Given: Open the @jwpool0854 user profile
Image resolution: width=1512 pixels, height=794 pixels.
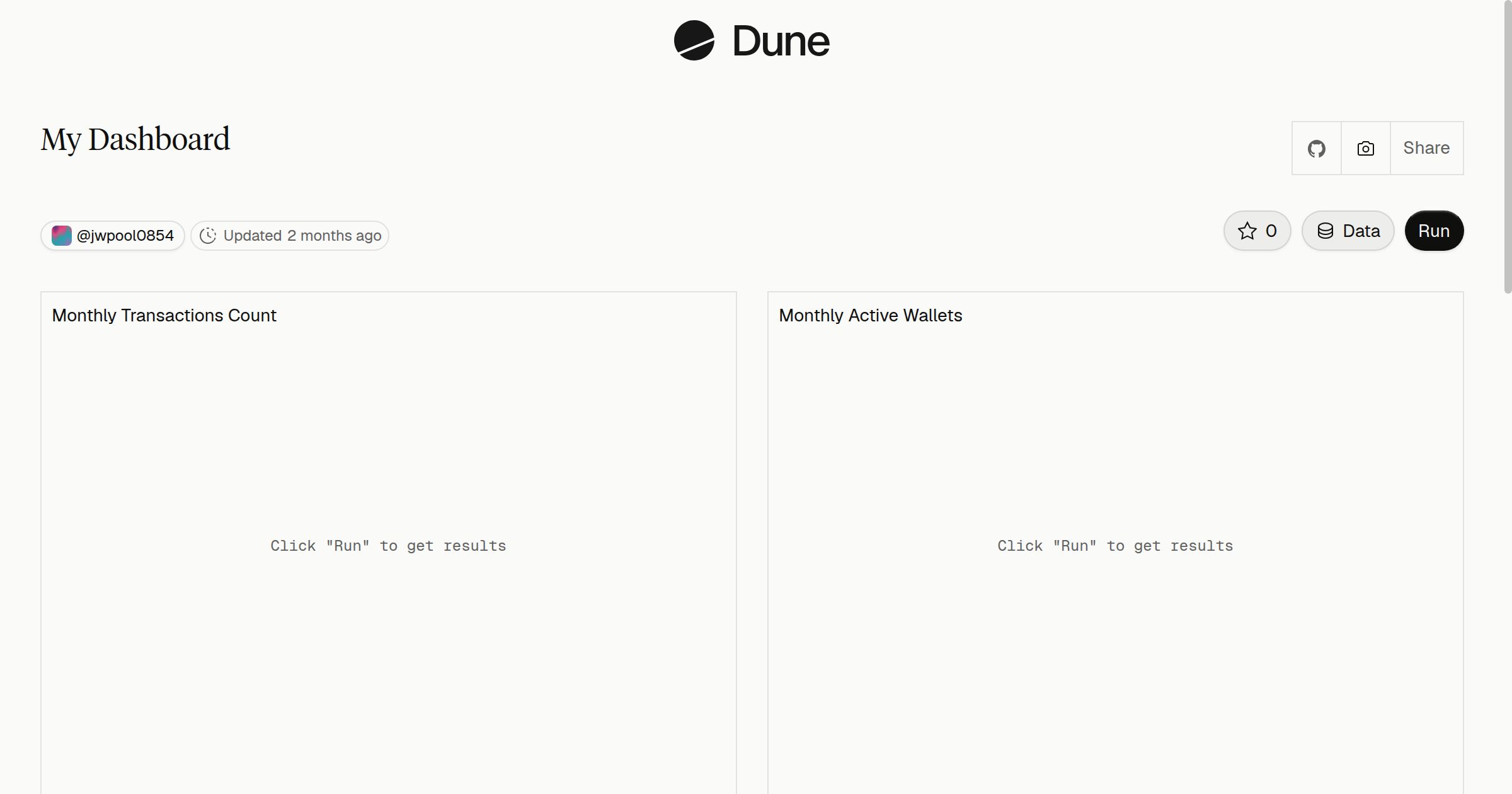Looking at the screenshot, I should [113, 236].
